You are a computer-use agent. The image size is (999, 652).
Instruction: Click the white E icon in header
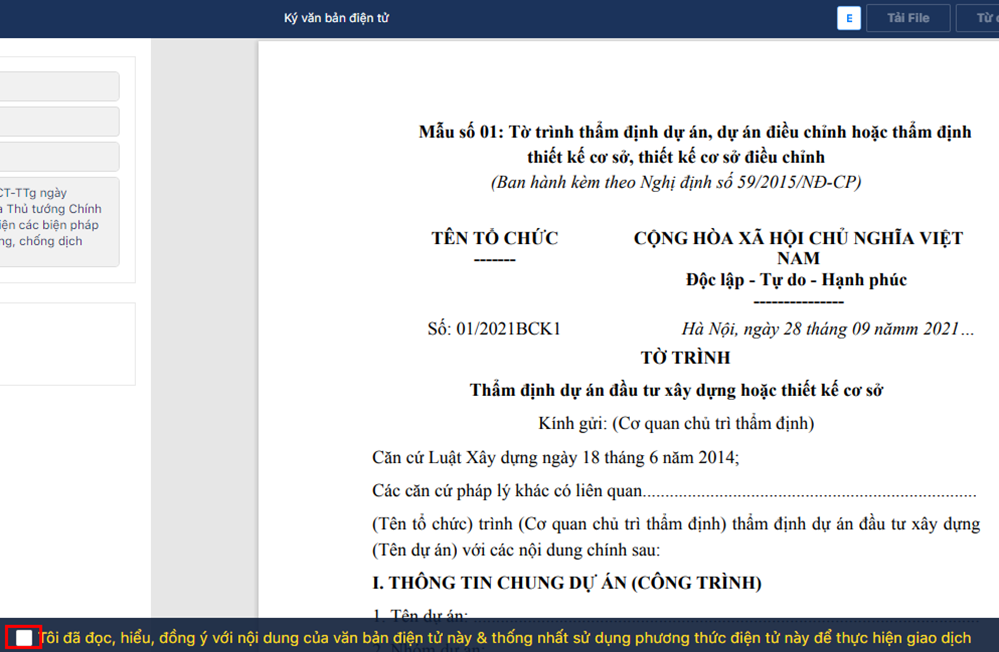(x=849, y=18)
